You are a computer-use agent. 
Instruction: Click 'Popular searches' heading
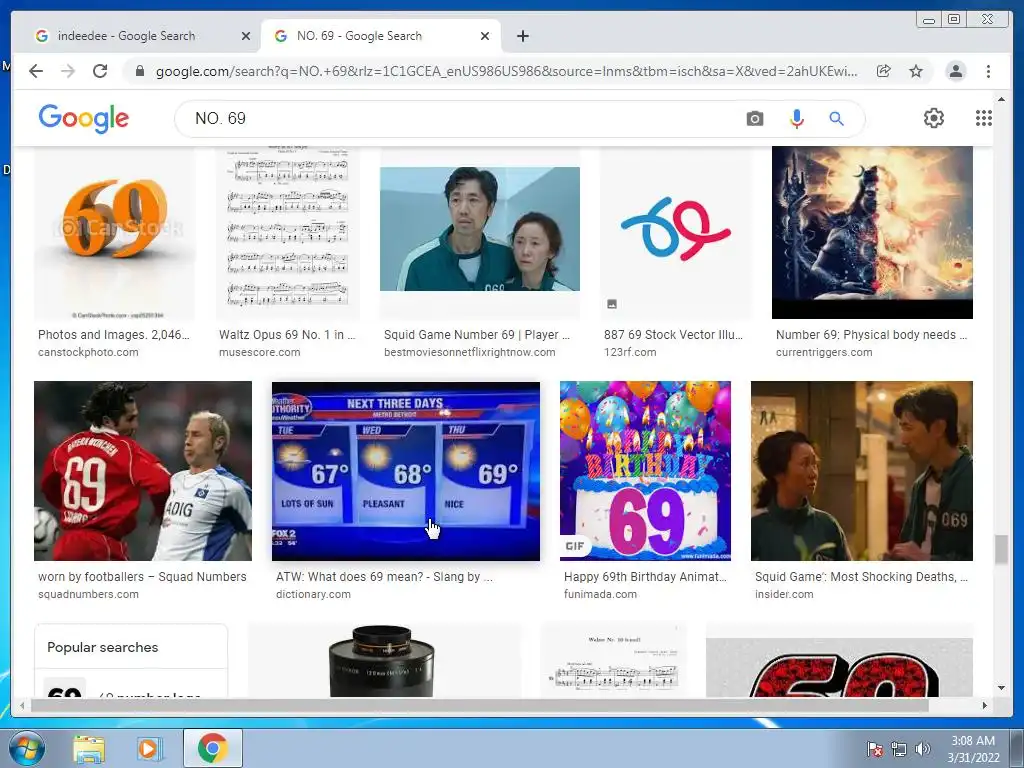(x=103, y=647)
